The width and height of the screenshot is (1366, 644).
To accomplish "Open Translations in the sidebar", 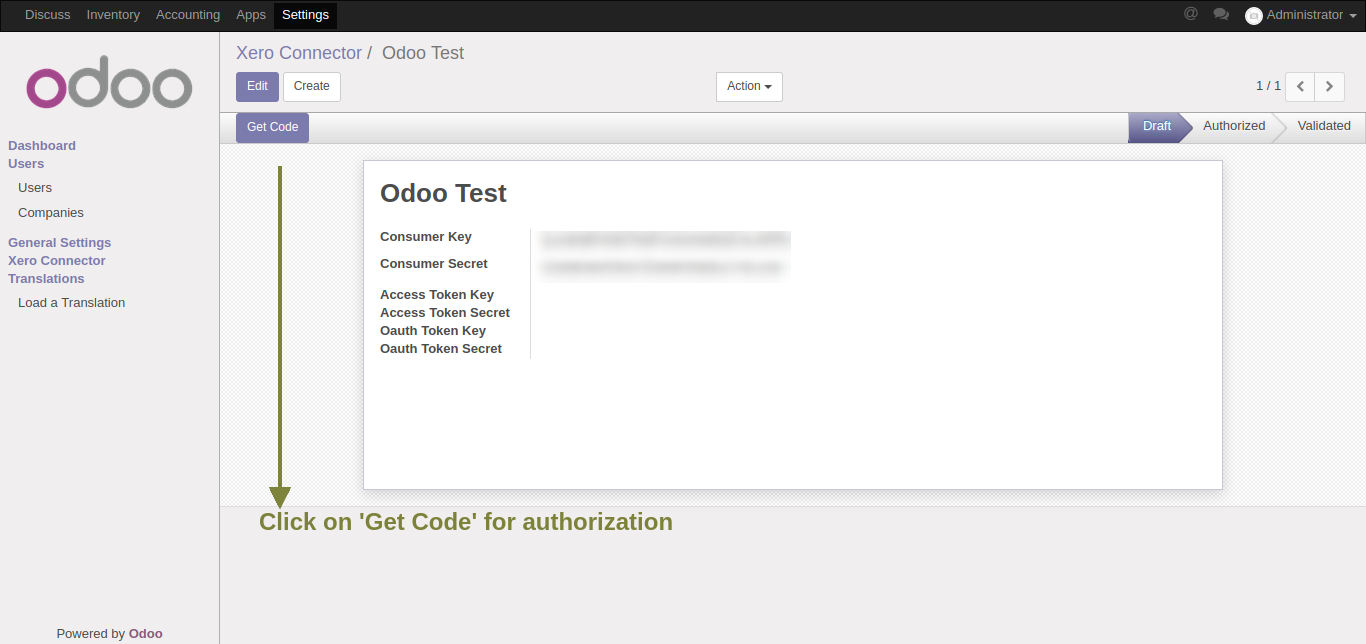I will pos(46,279).
